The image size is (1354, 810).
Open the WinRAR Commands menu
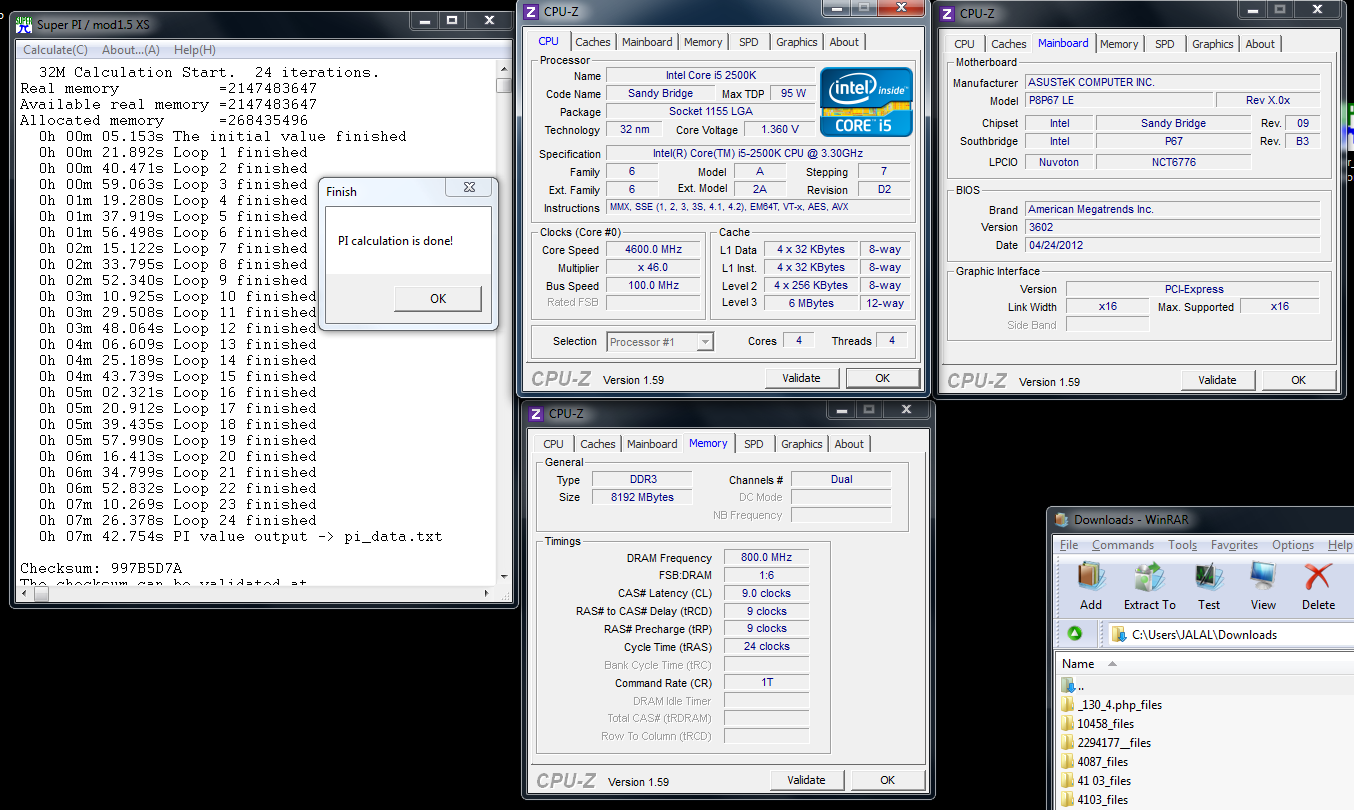pyautogui.click(x=1123, y=545)
